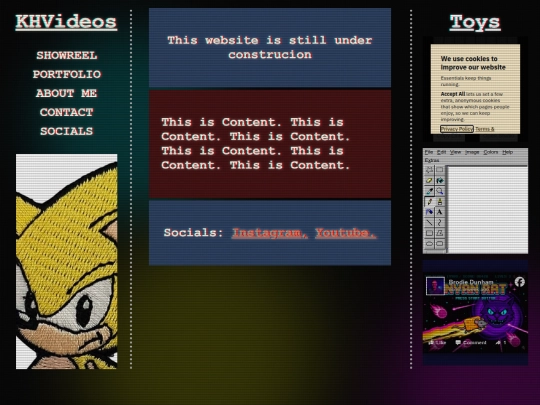Open the Edit menu in Paint
The image size is (540, 405).
coord(441,152)
